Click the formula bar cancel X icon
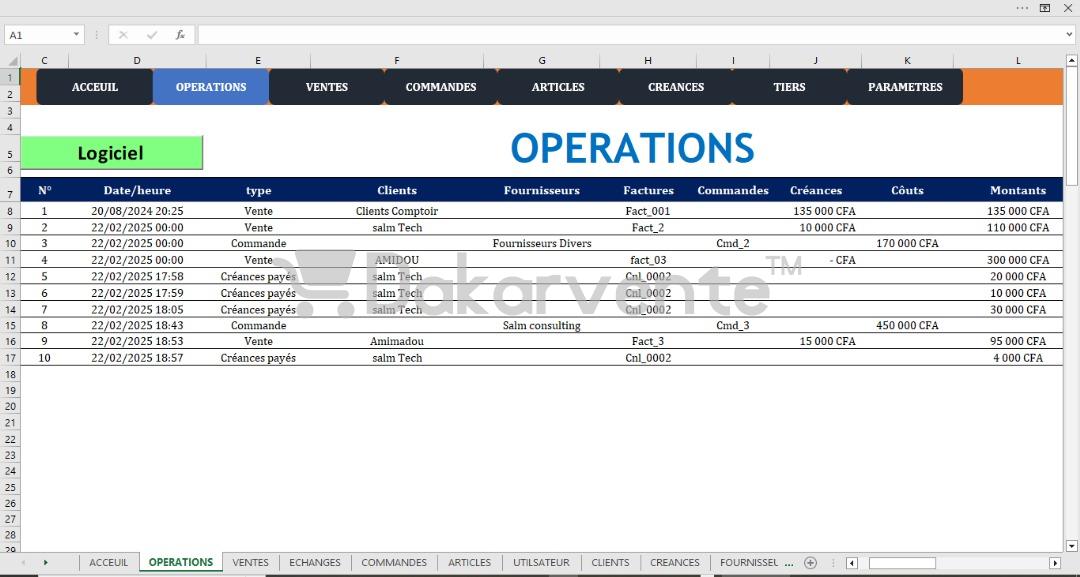The image size is (1080, 577). (123, 34)
